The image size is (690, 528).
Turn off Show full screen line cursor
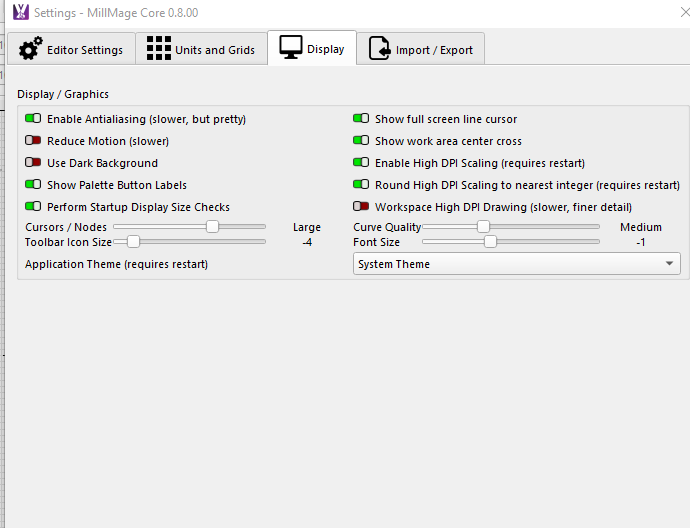(x=361, y=119)
